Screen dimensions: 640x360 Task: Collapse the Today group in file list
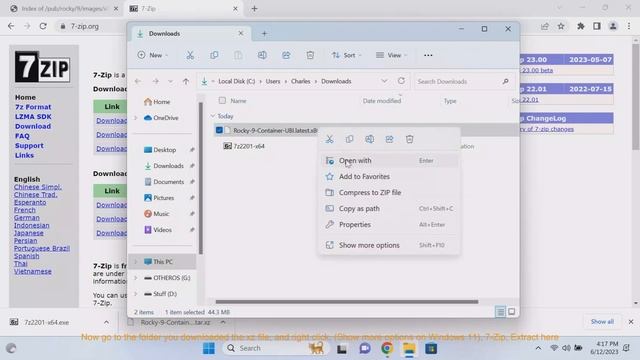point(213,116)
